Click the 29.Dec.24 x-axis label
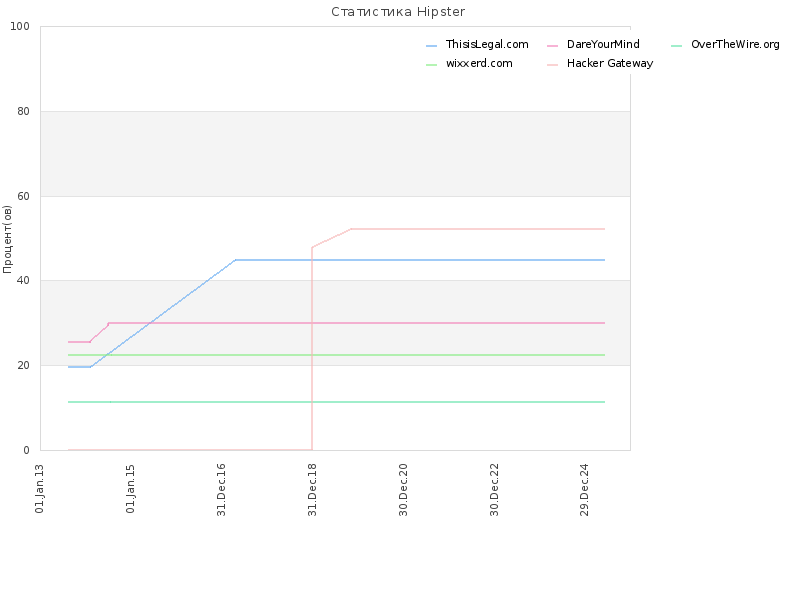 [585, 490]
